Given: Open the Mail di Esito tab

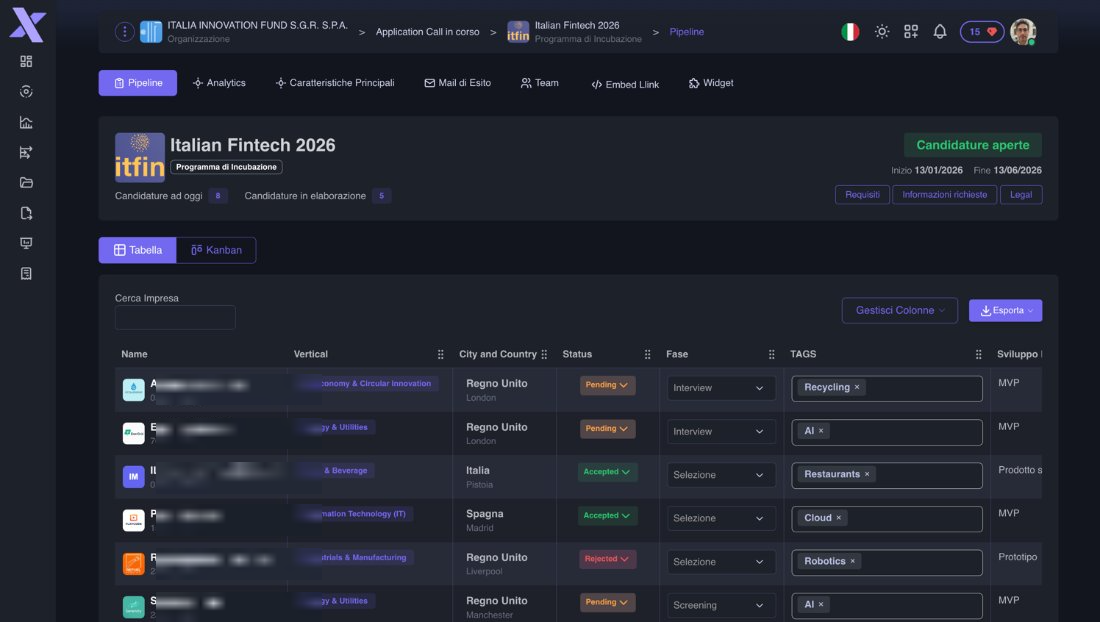Looking at the screenshot, I should (x=457, y=83).
